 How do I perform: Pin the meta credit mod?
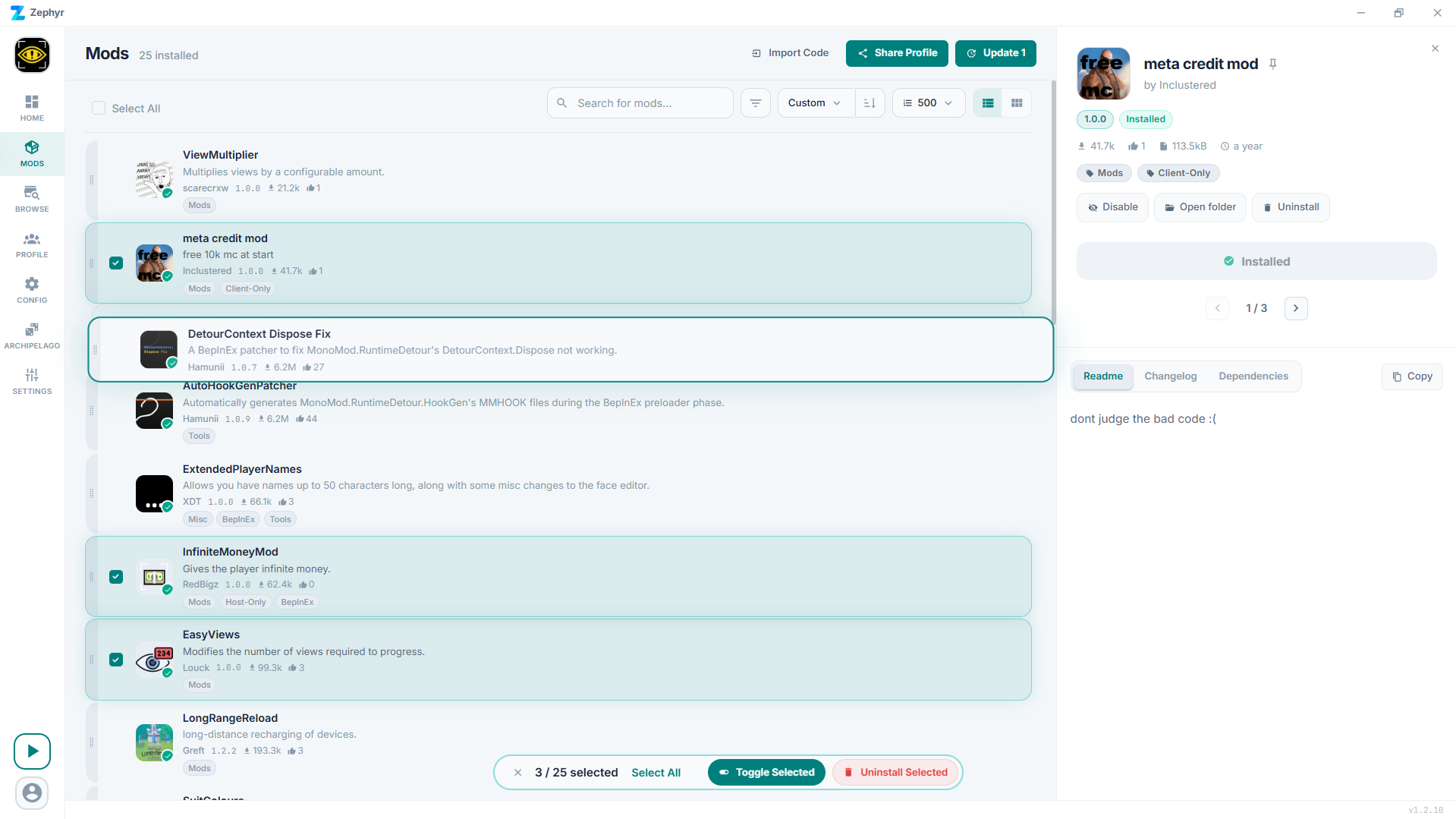point(1273,65)
